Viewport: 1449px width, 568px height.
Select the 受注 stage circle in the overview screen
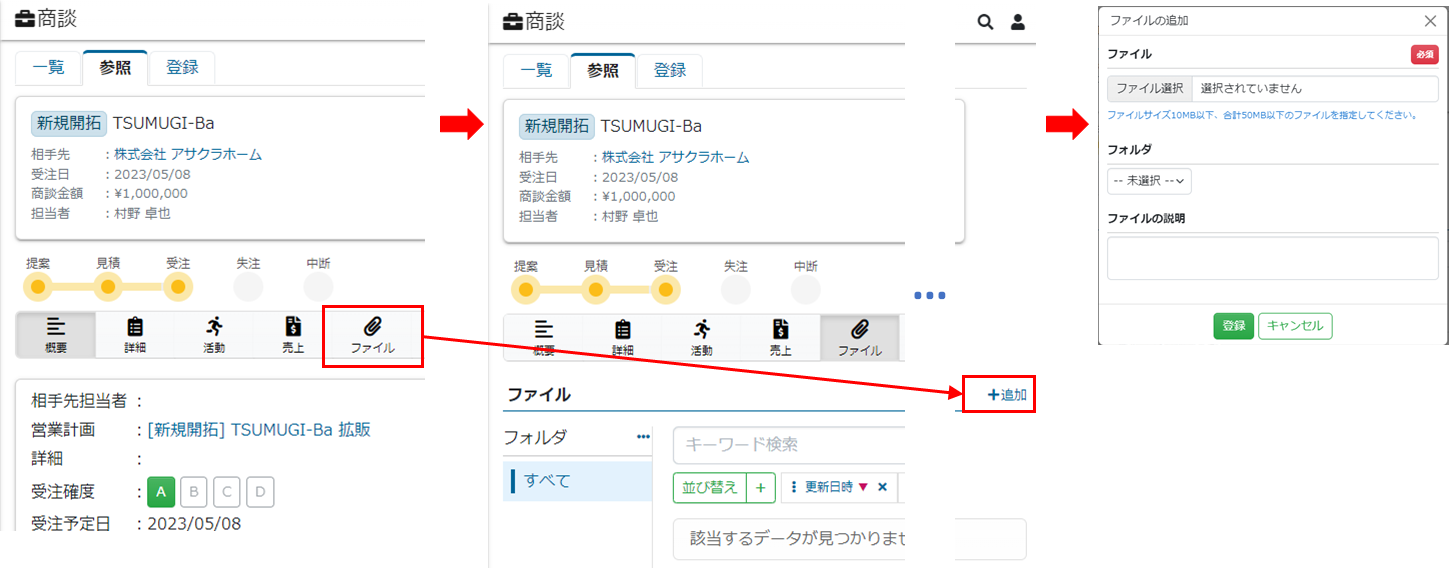point(178,287)
